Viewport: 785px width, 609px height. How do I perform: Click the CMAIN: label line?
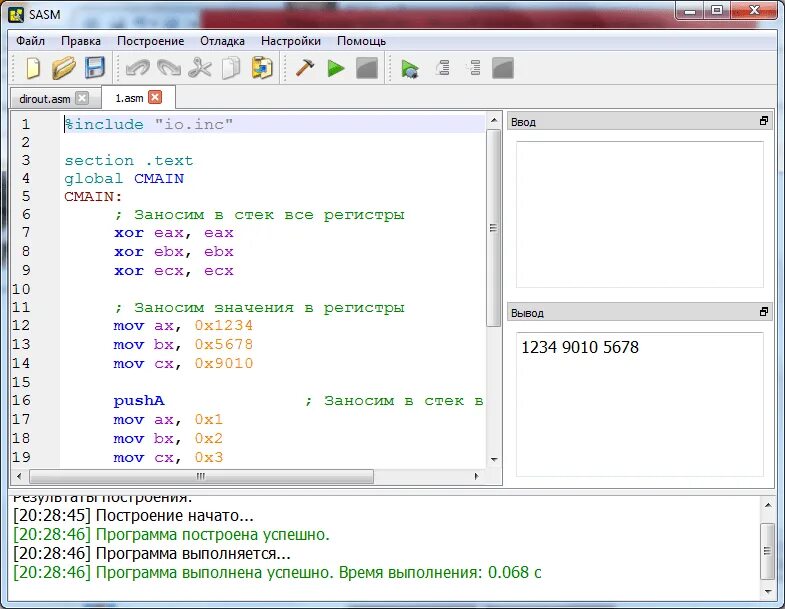[93, 196]
